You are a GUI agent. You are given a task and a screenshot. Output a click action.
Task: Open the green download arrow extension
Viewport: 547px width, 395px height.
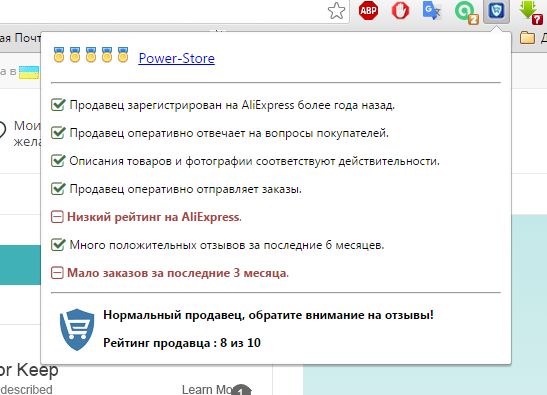point(531,12)
